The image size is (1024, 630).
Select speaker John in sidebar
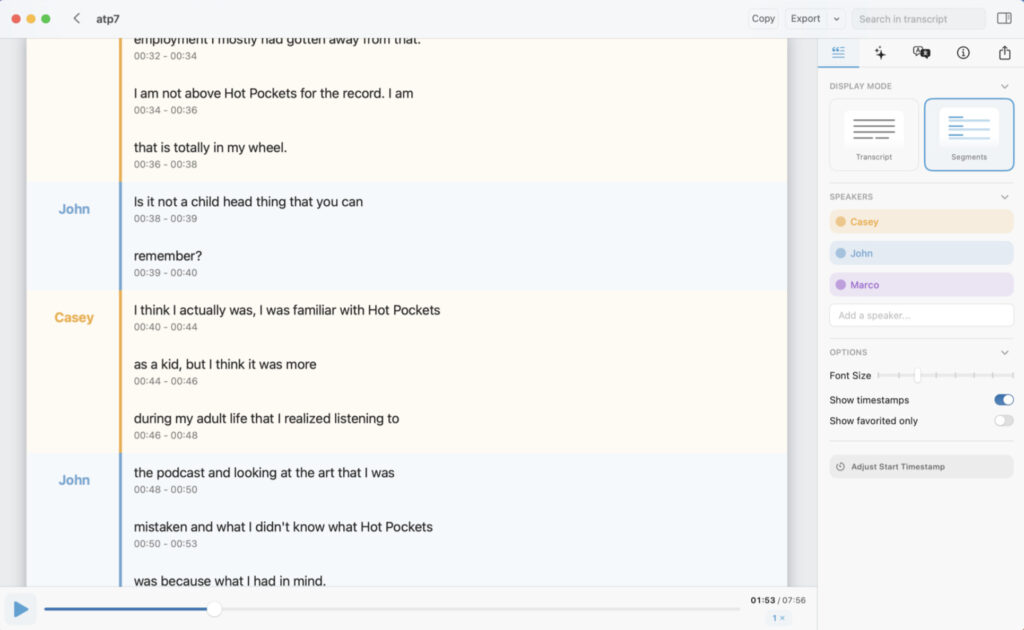(921, 253)
